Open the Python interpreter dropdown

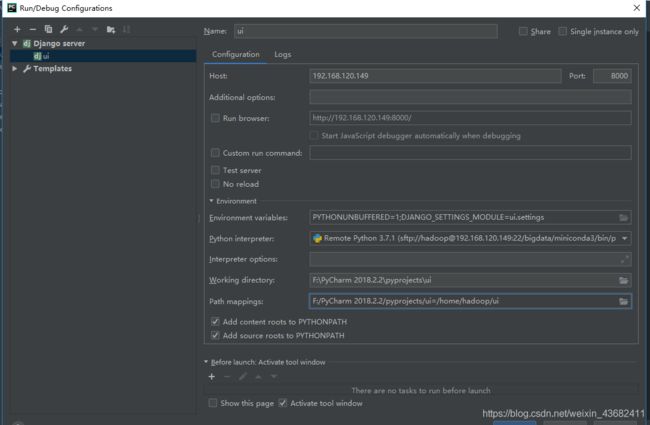tap(624, 238)
